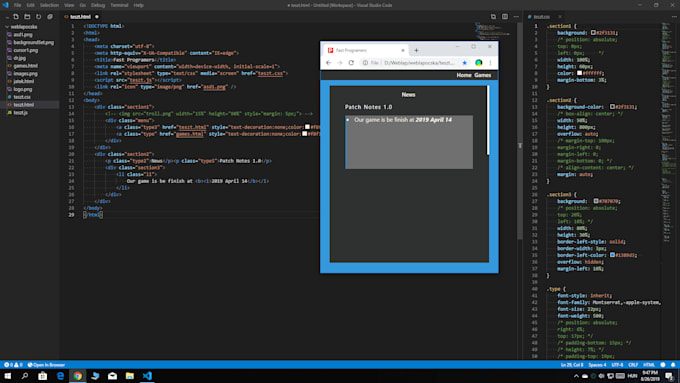
Task: Open Mail app from taskbar
Action: (112, 376)
